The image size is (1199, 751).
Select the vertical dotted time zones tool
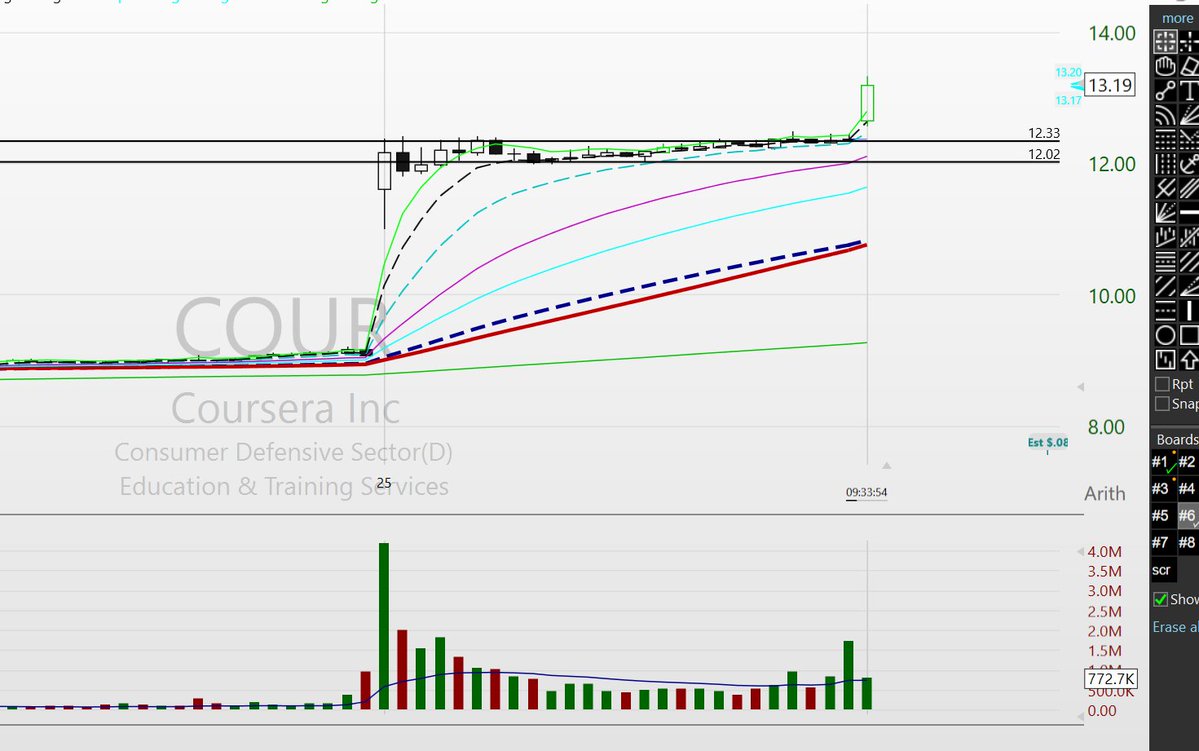click(x=1165, y=164)
